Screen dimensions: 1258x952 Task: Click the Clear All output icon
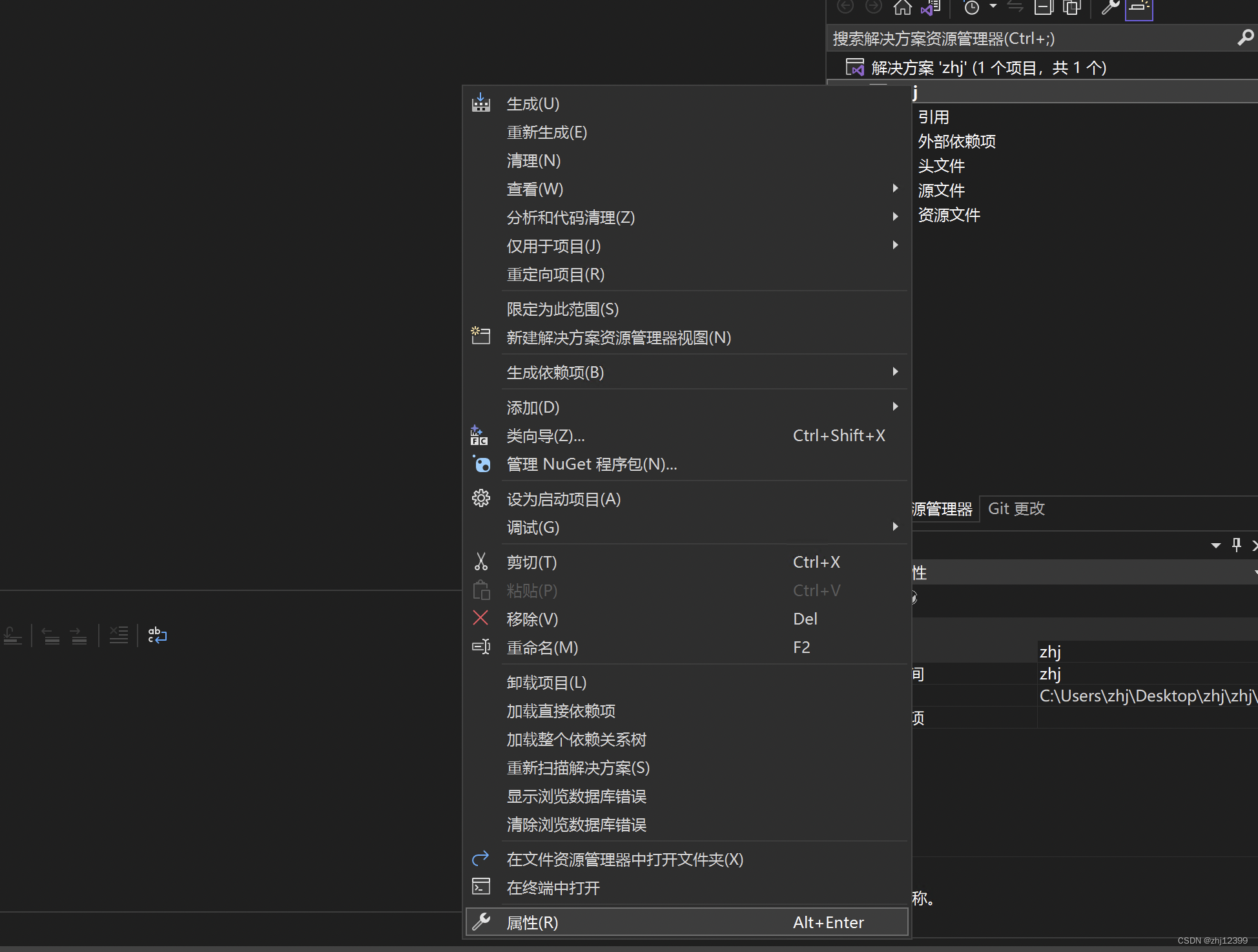[118, 636]
